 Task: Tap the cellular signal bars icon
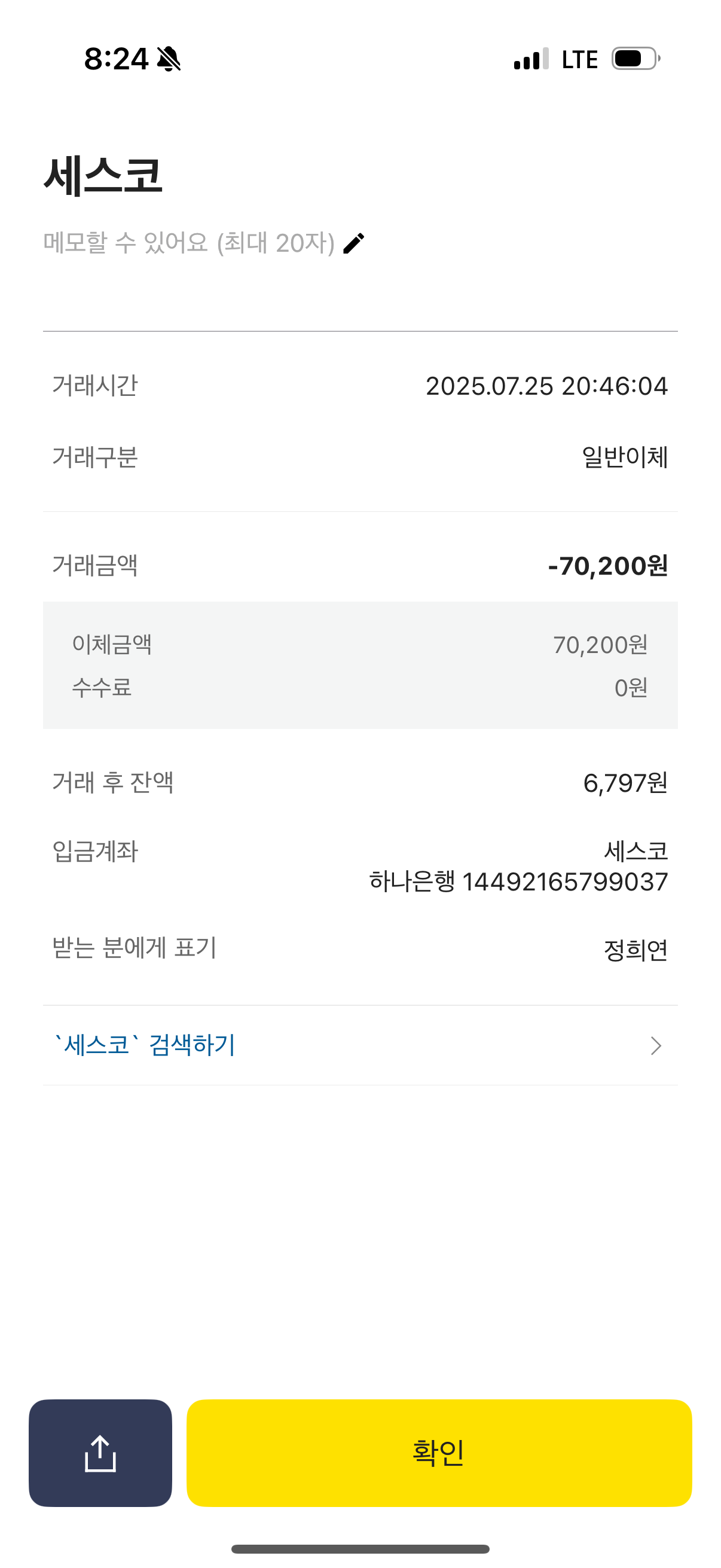pos(531,59)
